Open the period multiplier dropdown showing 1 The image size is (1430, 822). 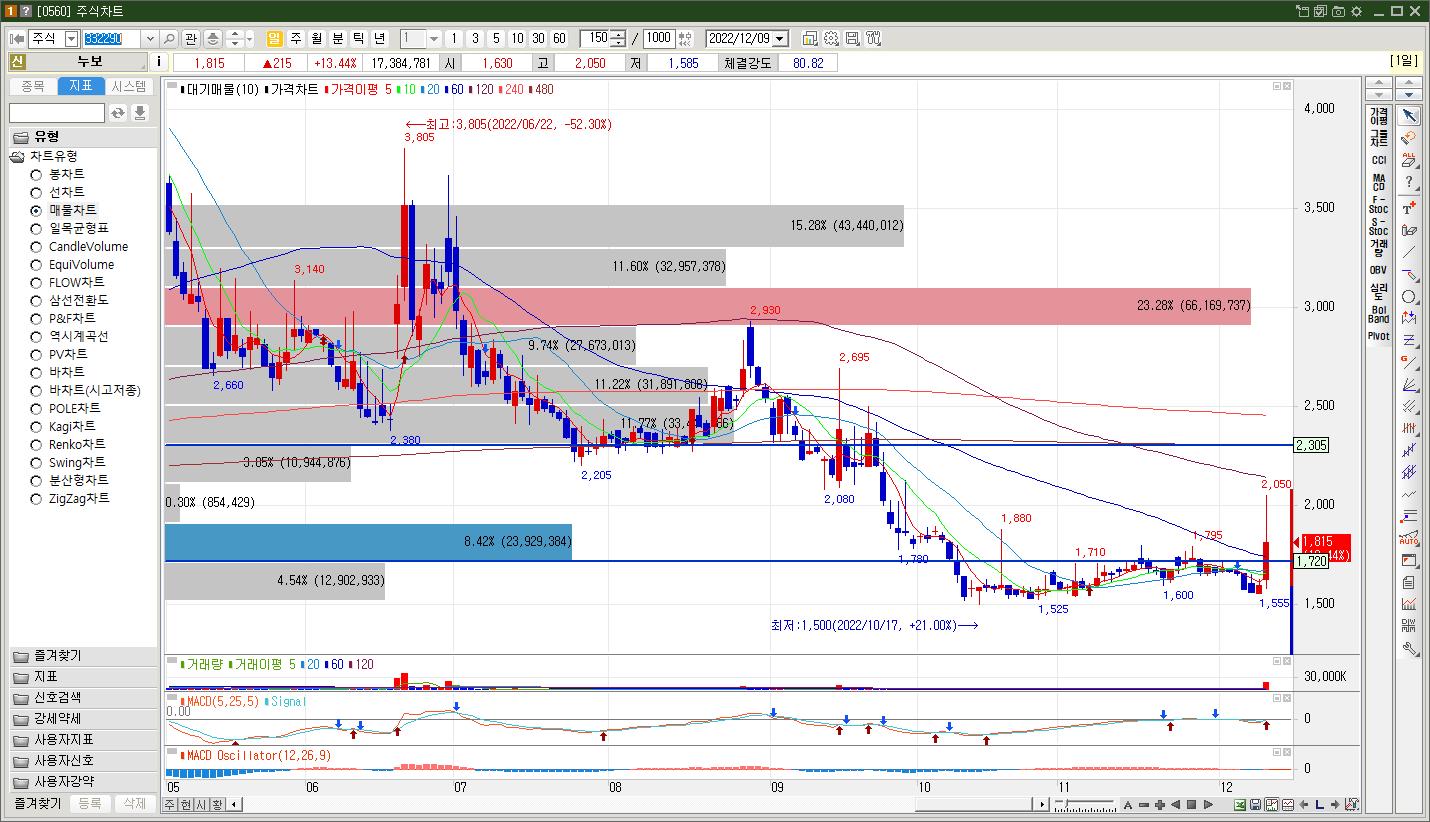coord(434,39)
